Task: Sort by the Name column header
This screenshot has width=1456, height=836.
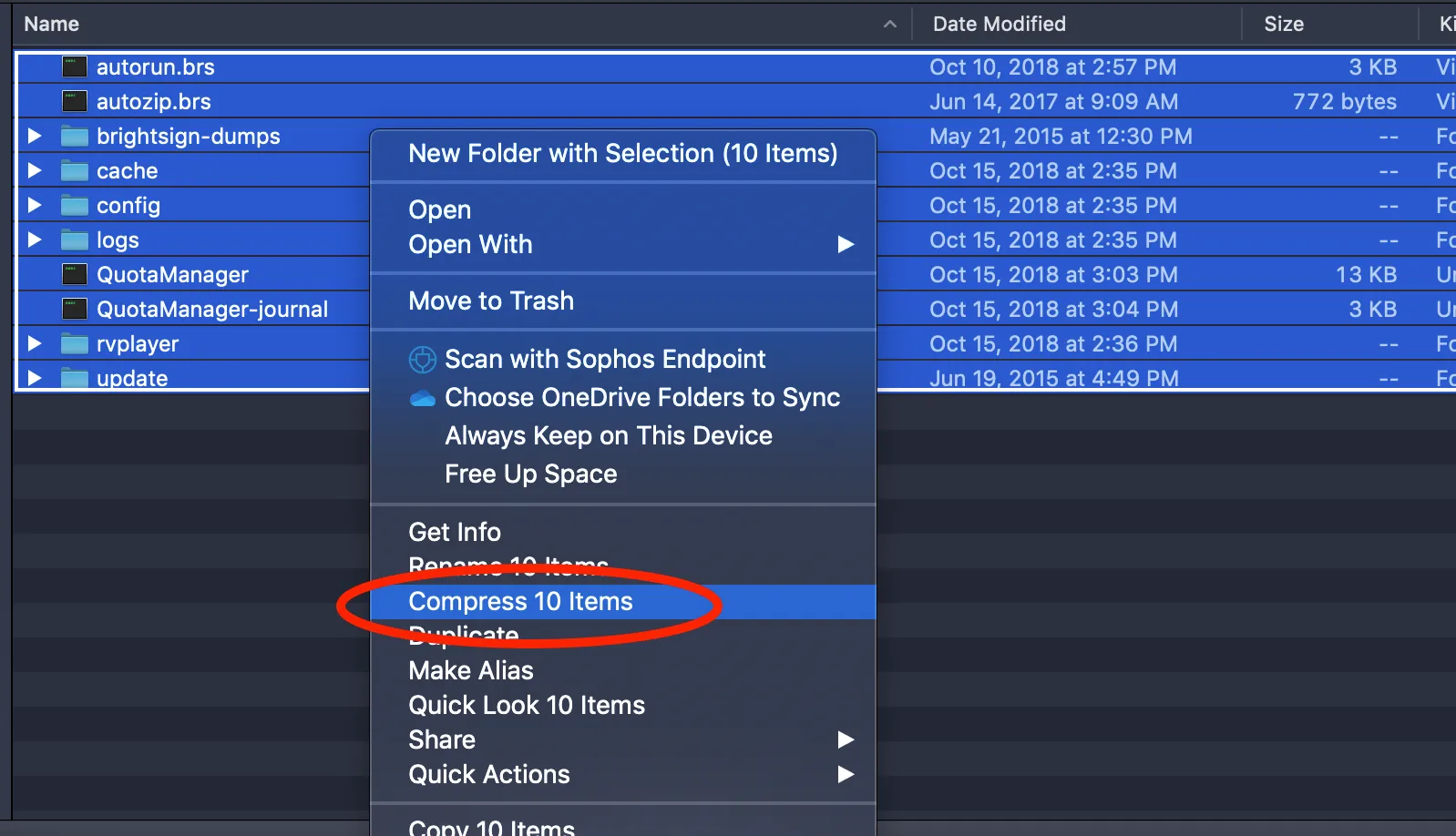Action: coord(51,24)
